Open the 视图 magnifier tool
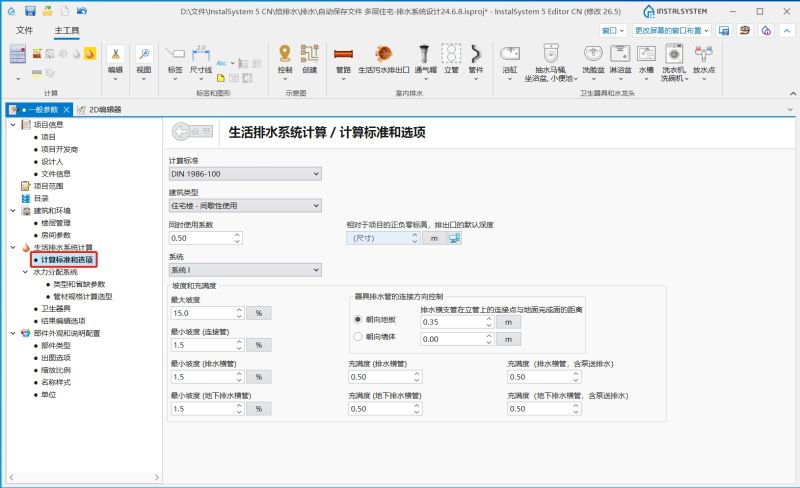The image size is (800, 488). tap(144, 62)
